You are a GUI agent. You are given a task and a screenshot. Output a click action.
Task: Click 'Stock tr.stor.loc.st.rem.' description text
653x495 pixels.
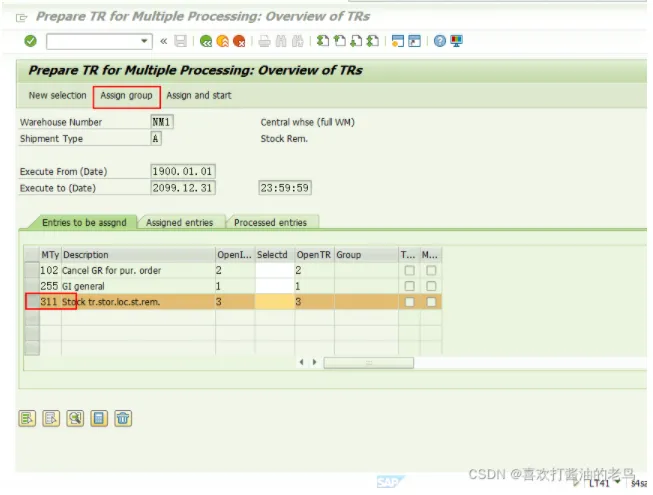pyautogui.click(x=111, y=302)
